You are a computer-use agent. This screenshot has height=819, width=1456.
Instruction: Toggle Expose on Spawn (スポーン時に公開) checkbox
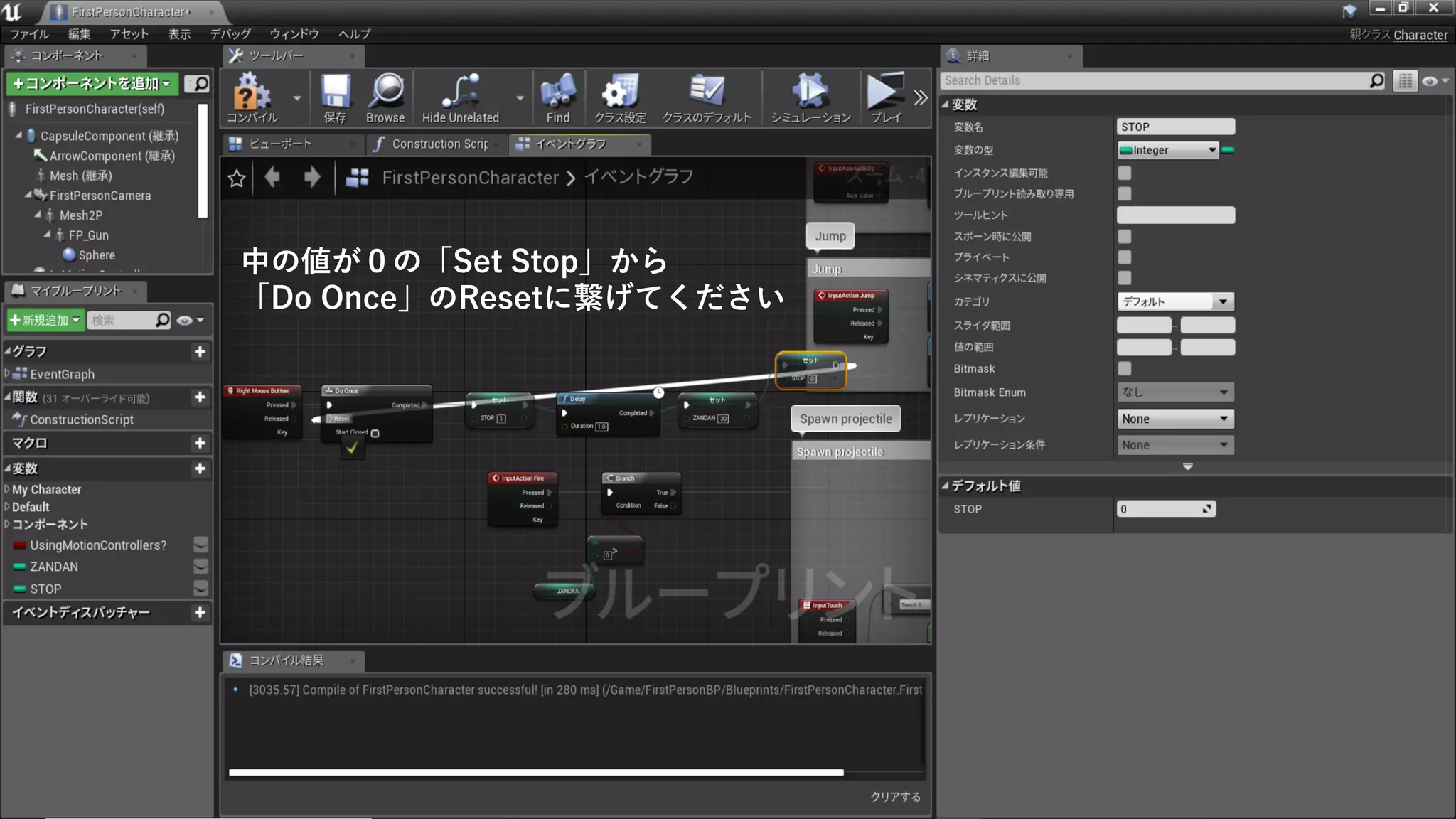1124,236
